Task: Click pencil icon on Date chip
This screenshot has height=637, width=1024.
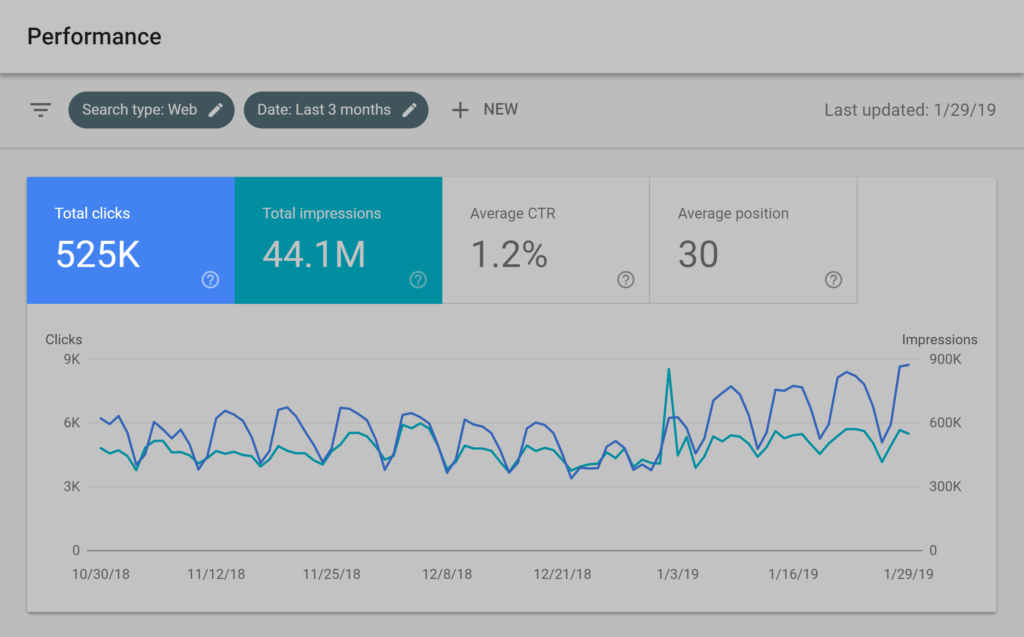Action: pyautogui.click(x=409, y=110)
